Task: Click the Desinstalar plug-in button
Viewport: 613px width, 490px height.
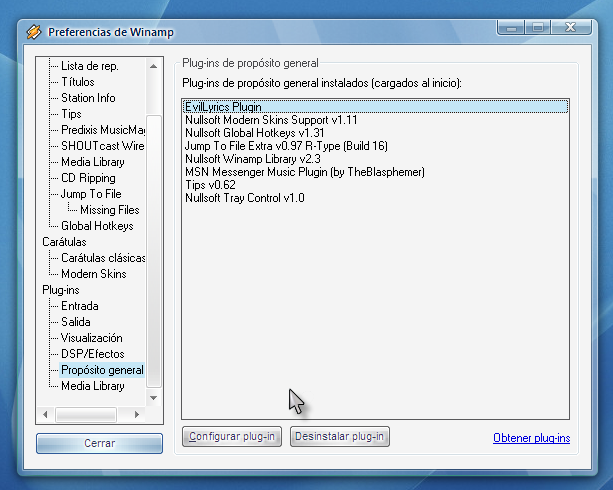Action: click(x=340, y=436)
